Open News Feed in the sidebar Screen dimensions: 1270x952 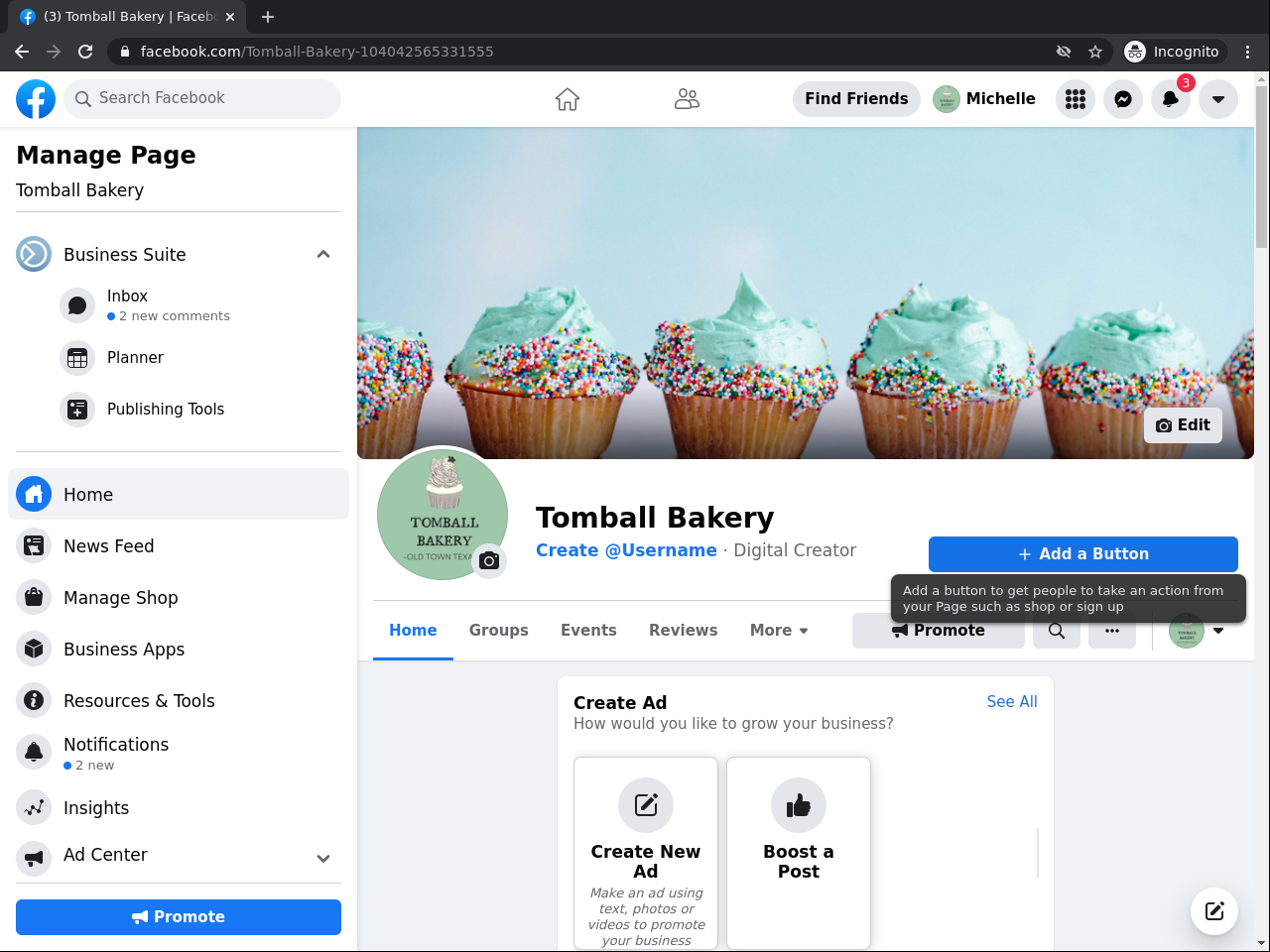click(x=179, y=545)
